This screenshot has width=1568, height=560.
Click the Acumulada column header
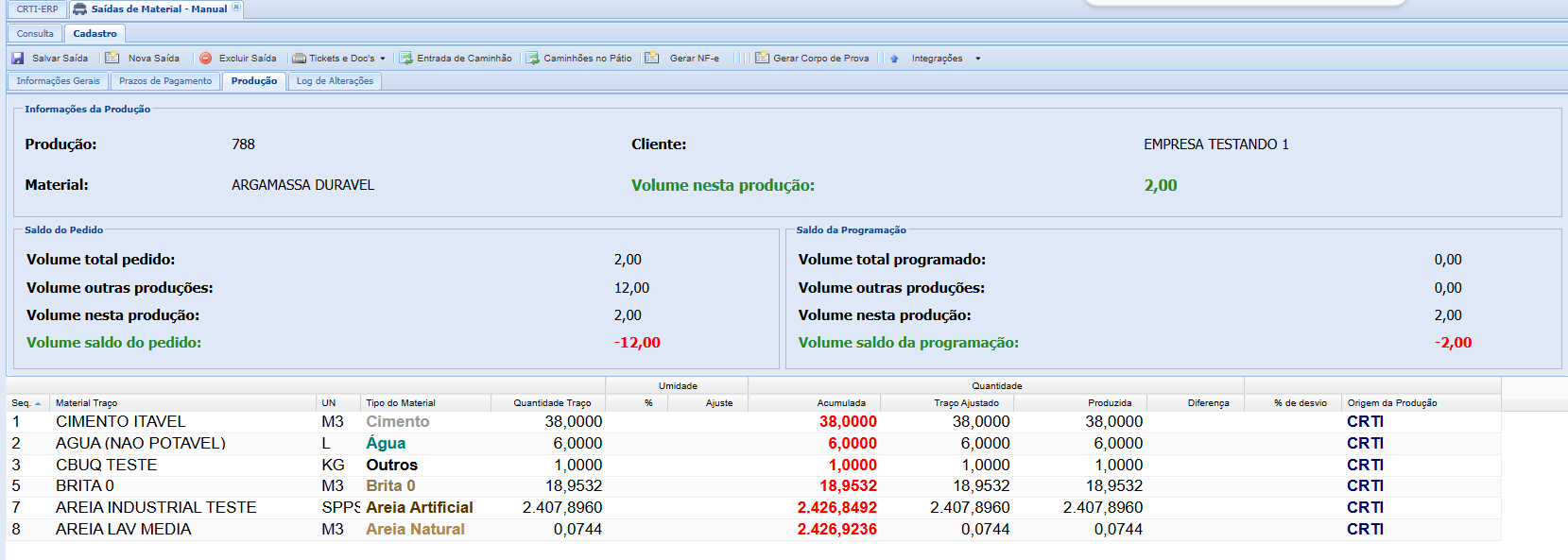pos(814,403)
